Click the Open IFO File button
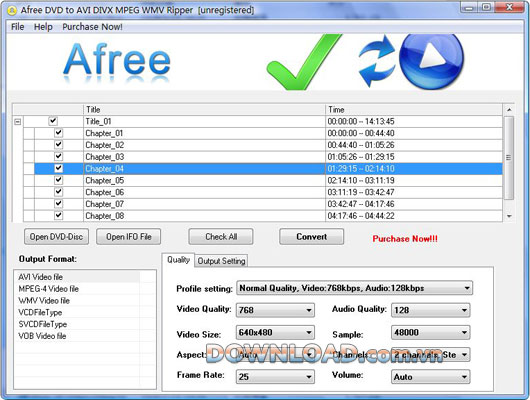530x400 pixels. click(x=128, y=237)
